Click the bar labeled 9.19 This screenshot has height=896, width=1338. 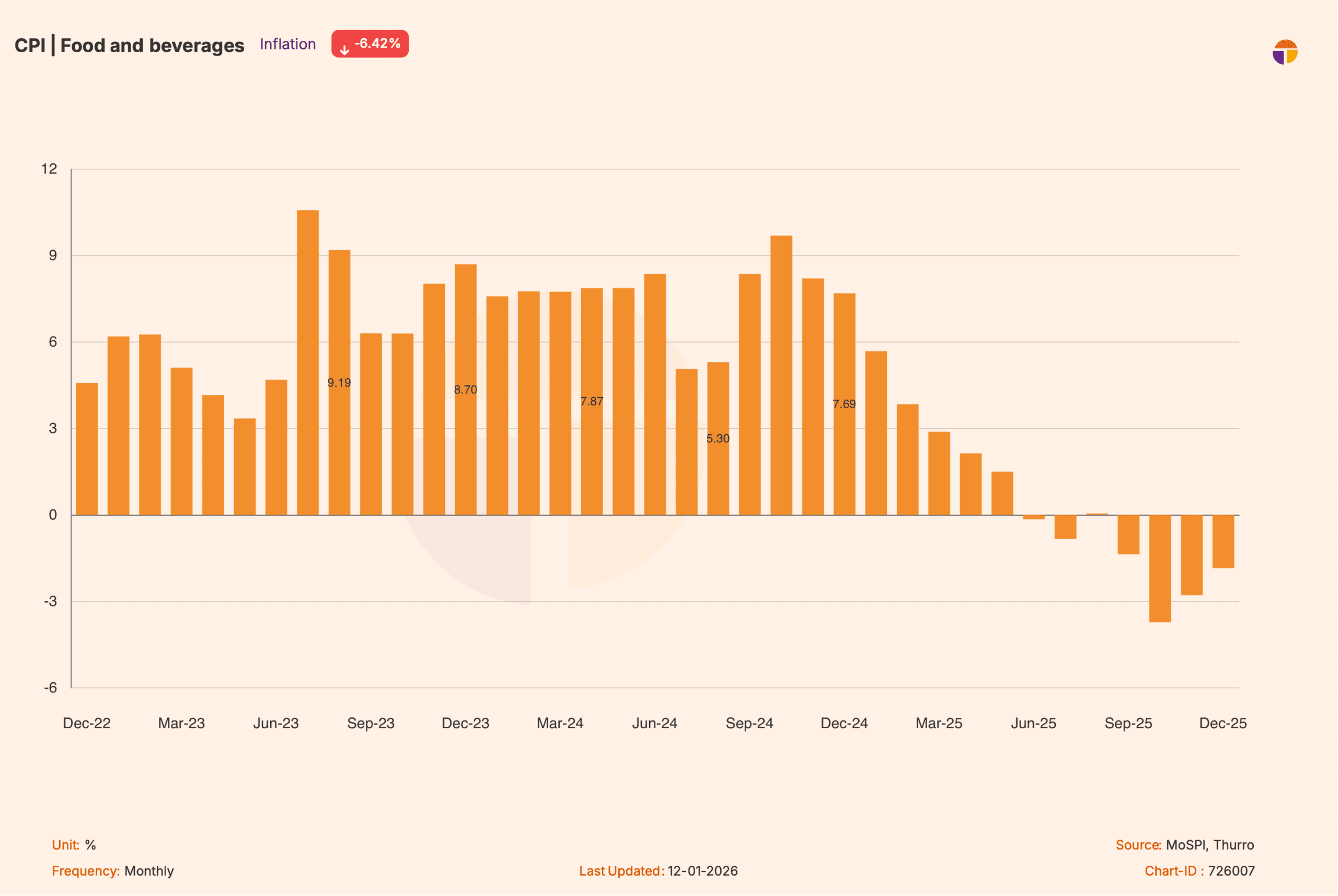click(x=340, y=382)
